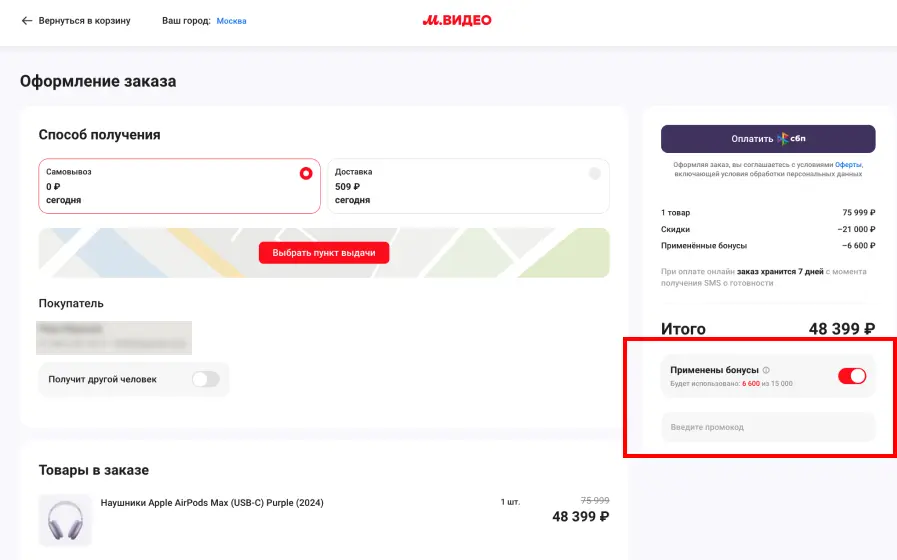
Task: Click the back arrow icon near Вернуться в корзину
Action: pos(26,21)
